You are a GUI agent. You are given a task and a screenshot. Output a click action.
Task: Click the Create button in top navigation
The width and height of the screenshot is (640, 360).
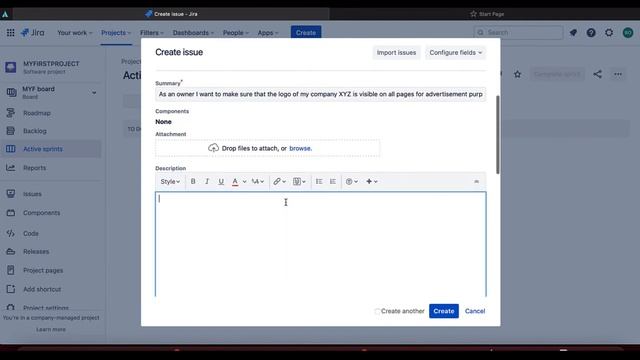[306, 32]
